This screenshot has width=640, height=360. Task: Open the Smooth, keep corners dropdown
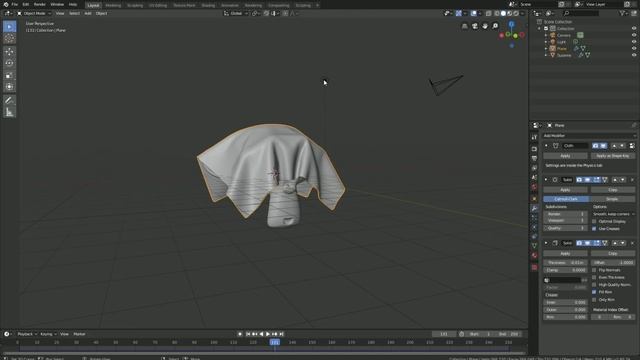613,214
